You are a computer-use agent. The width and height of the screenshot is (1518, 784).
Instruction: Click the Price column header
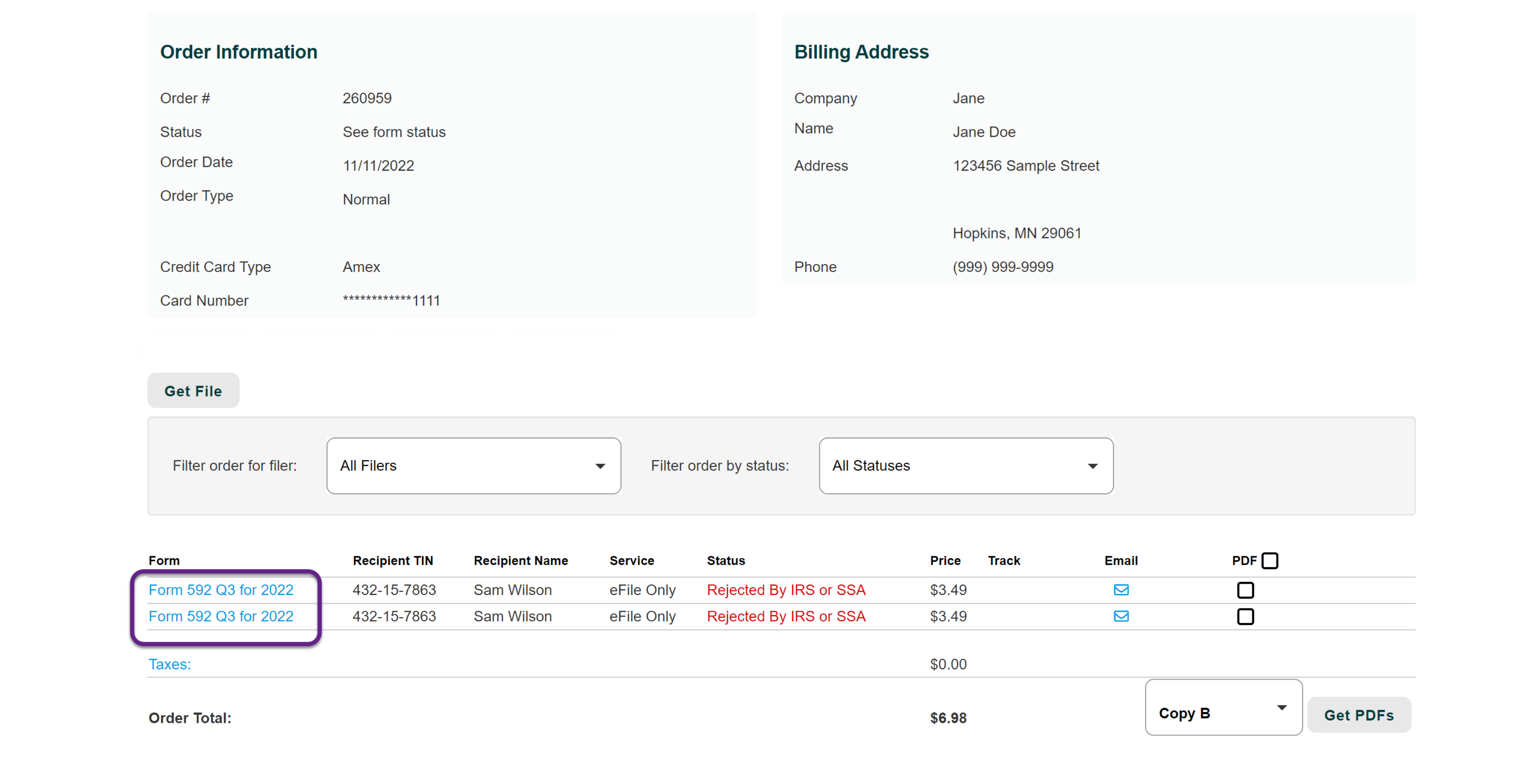point(945,561)
